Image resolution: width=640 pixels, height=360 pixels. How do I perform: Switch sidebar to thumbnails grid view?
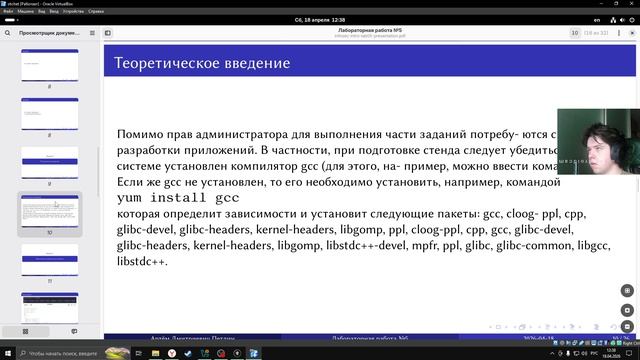point(25,331)
